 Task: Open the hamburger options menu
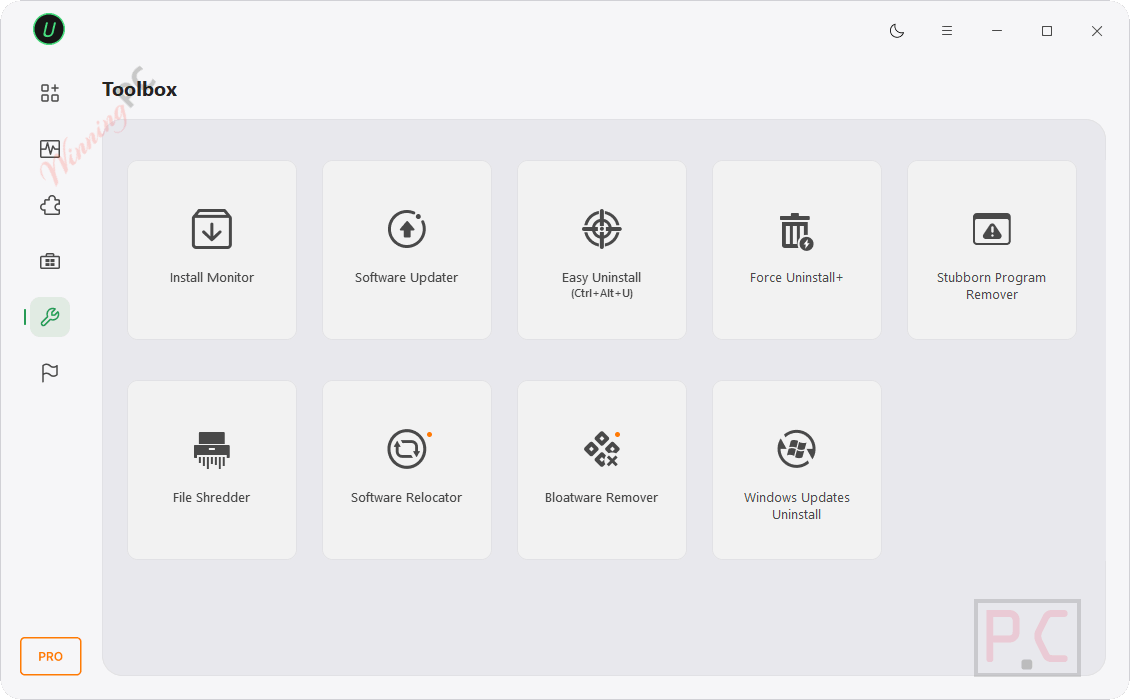pos(947,31)
